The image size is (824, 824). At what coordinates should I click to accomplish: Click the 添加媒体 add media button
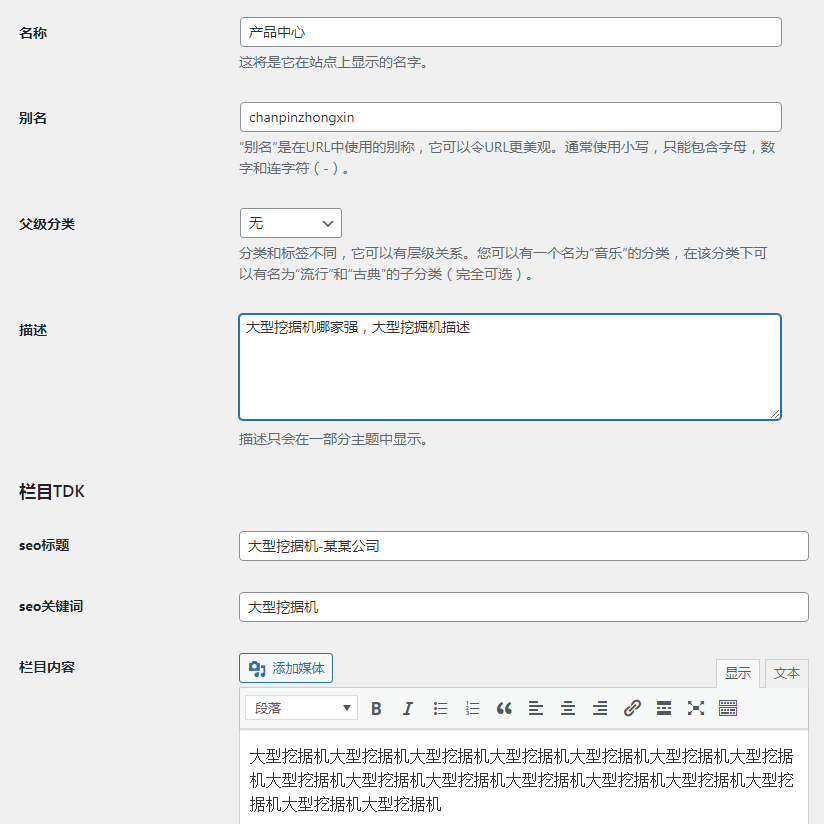286,668
